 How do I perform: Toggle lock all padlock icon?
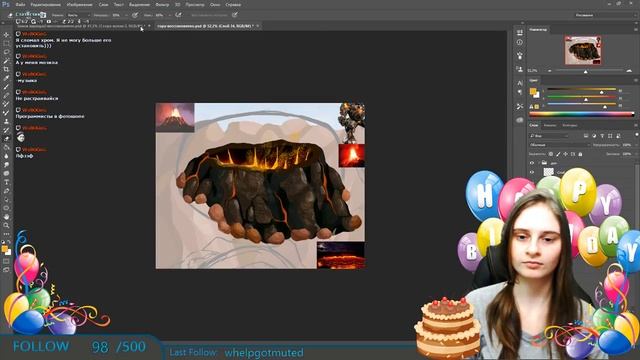tap(580, 154)
